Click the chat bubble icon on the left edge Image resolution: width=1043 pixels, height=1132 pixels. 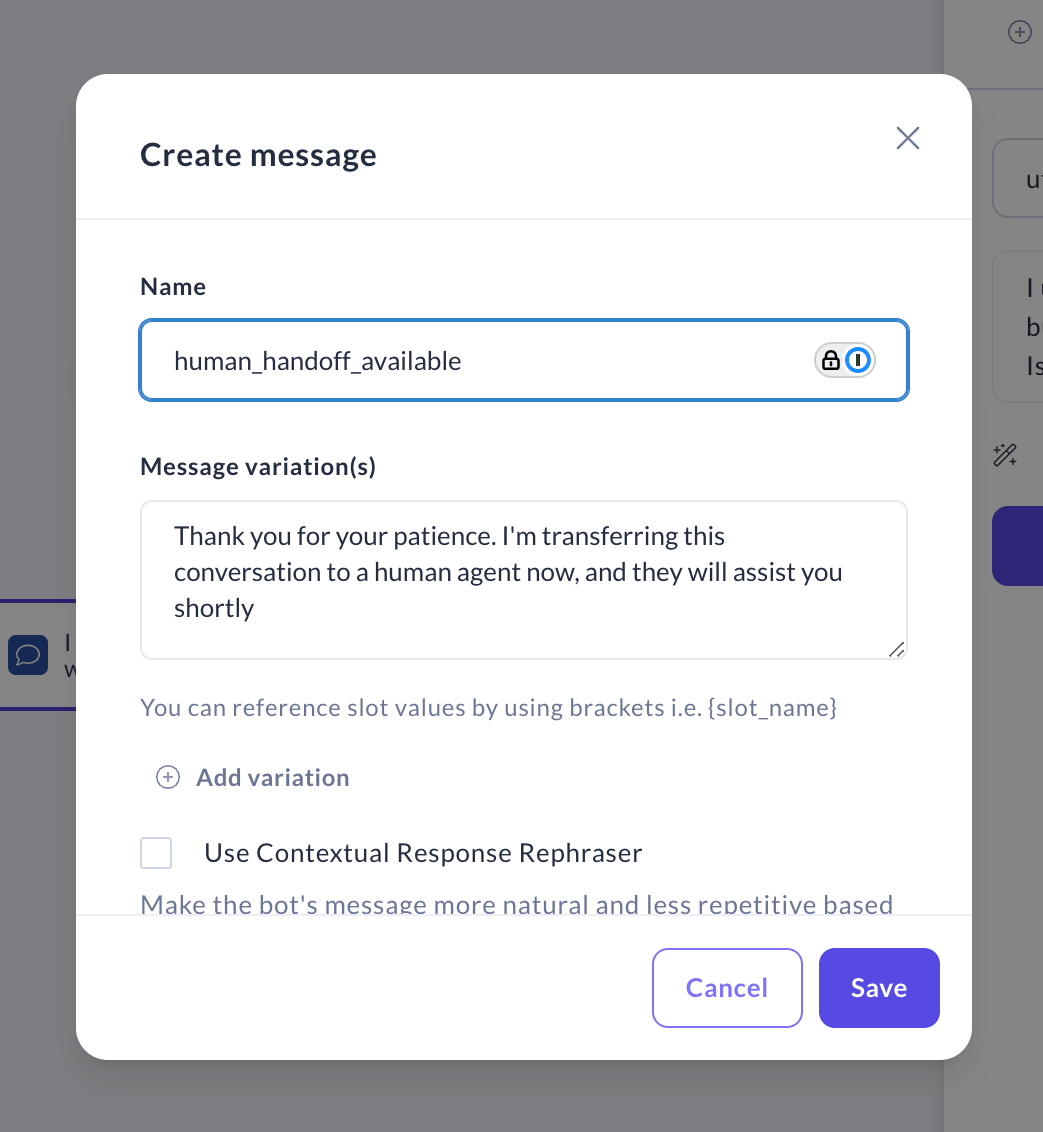pos(27,655)
